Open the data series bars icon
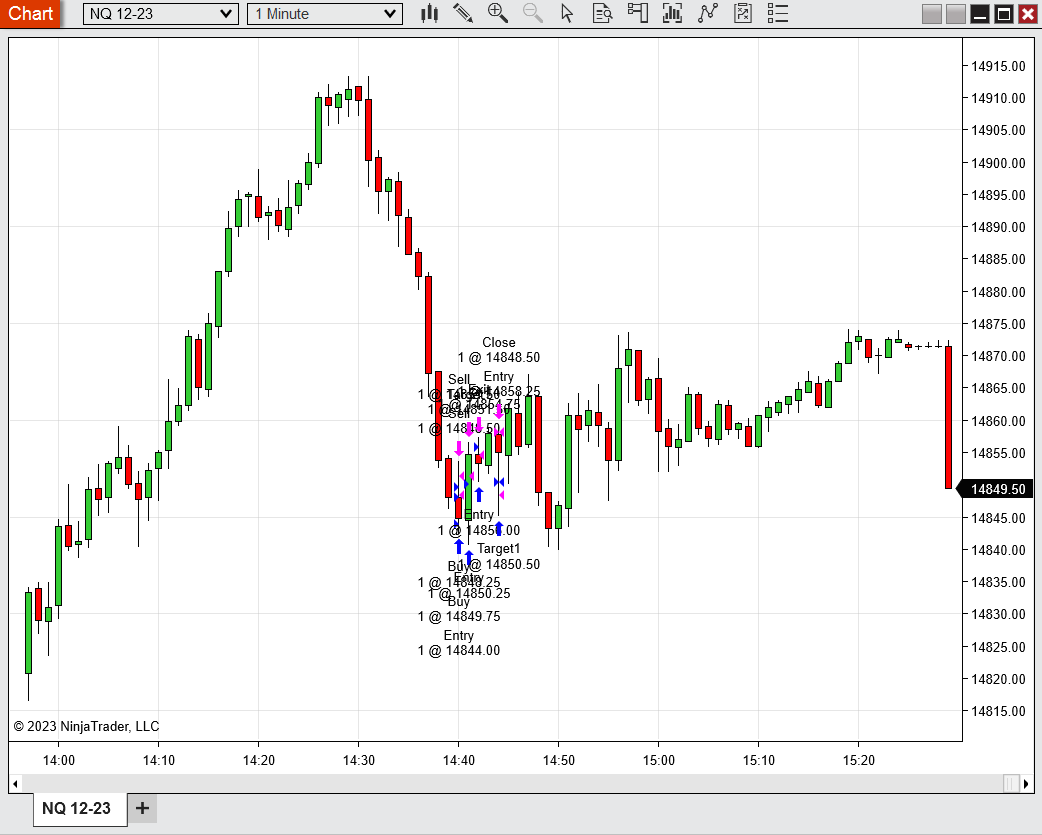 pyautogui.click(x=673, y=13)
